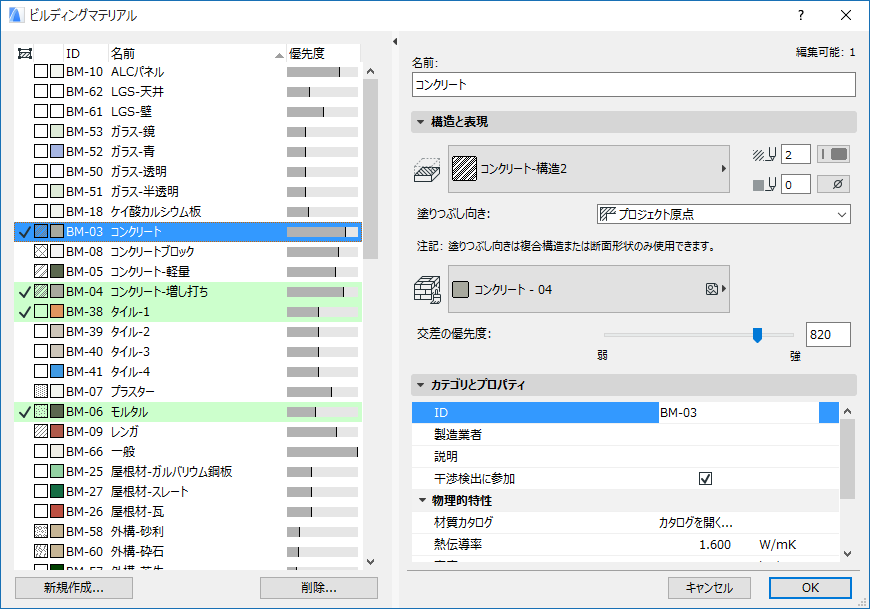
Task: Click the cut fill structure icon beside コンクリート-構造2
Action: pyautogui.click(x=427, y=170)
